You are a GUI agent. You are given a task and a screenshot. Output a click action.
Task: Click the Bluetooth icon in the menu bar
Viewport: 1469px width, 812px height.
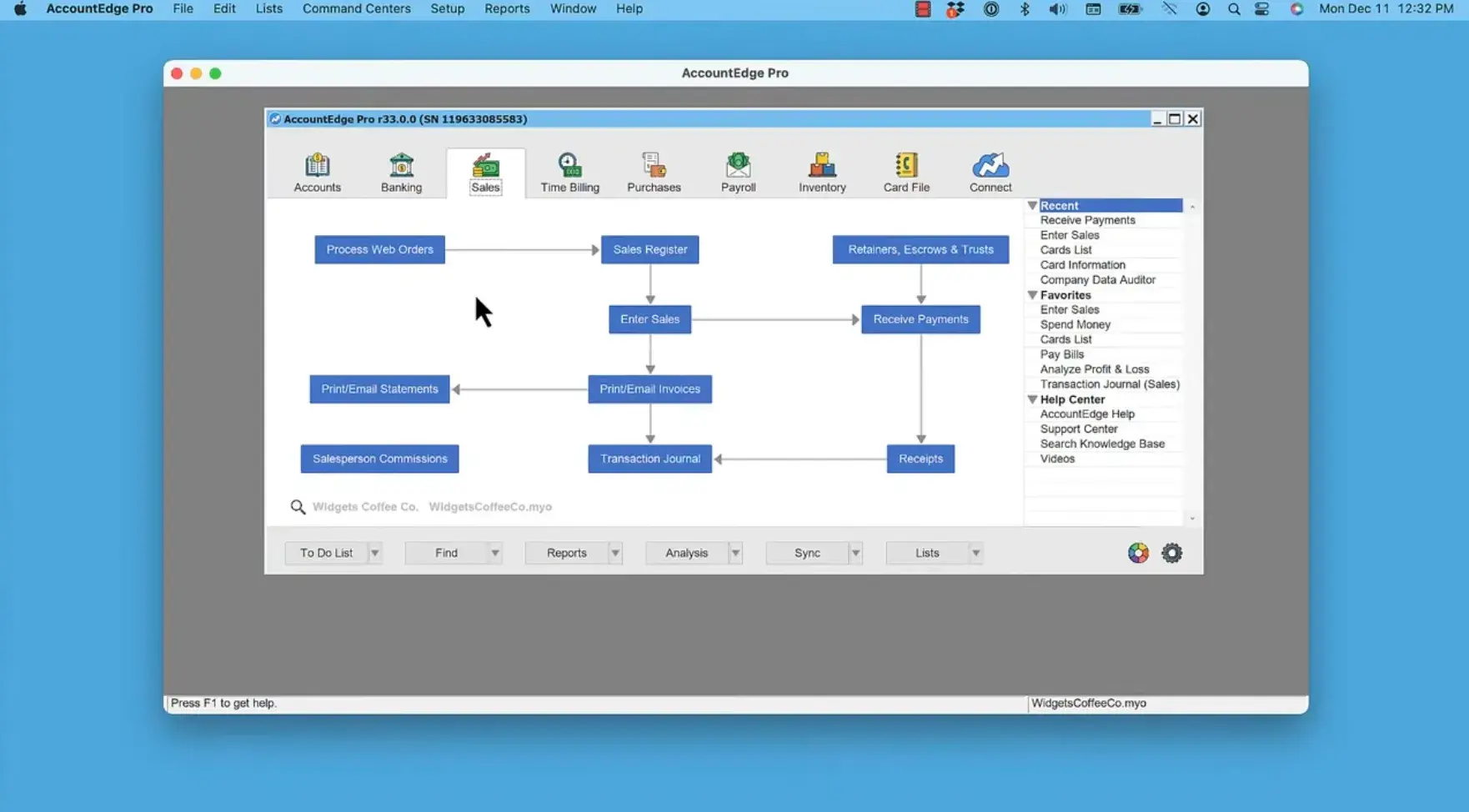(x=1025, y=8)
